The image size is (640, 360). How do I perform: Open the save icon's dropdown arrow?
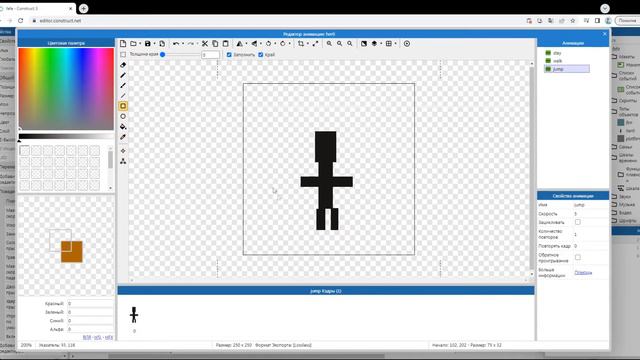[154, 44]
